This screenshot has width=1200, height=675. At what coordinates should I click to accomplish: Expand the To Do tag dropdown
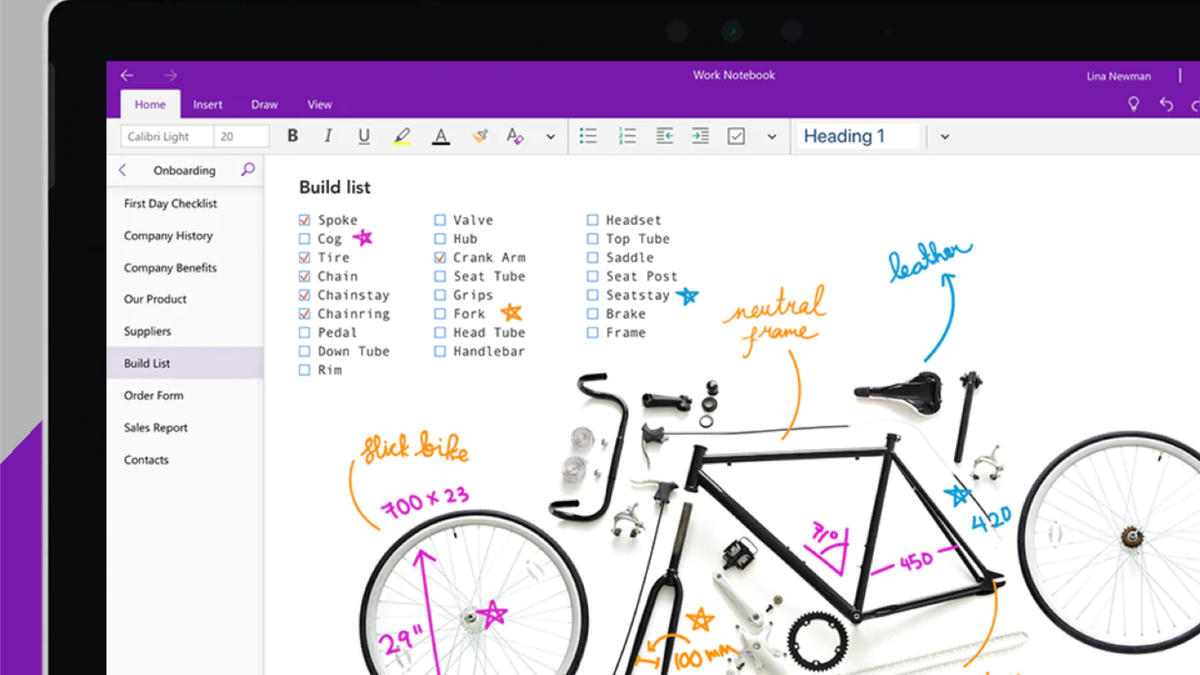(772, 135)
